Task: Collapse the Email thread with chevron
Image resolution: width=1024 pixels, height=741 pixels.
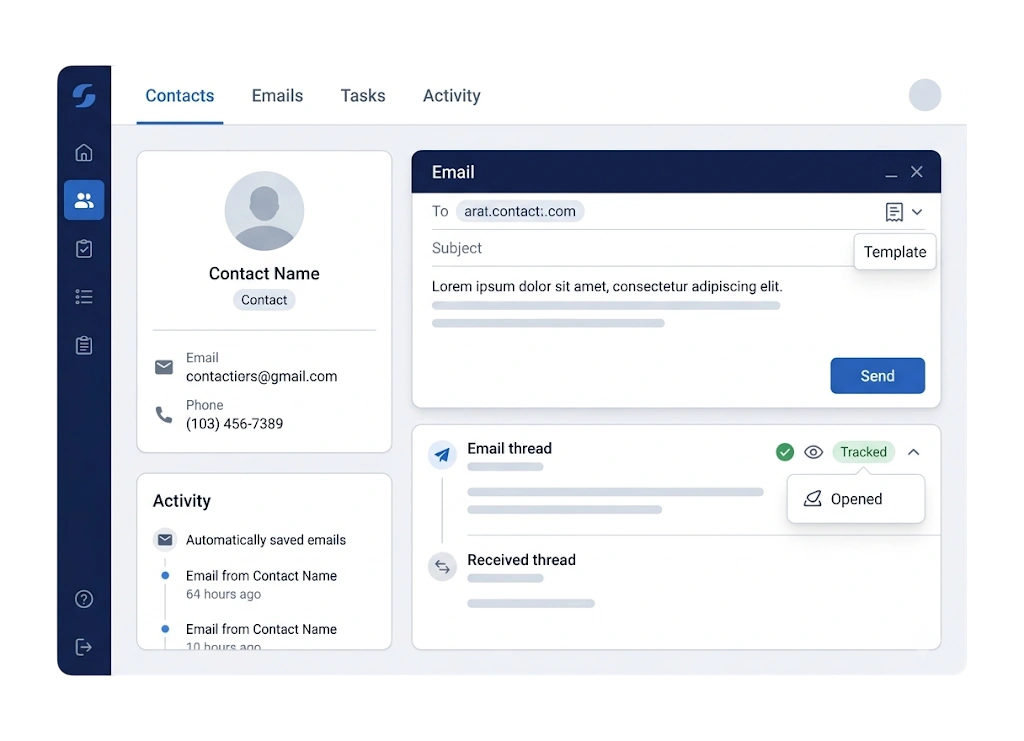Action: tap(914, 452)
